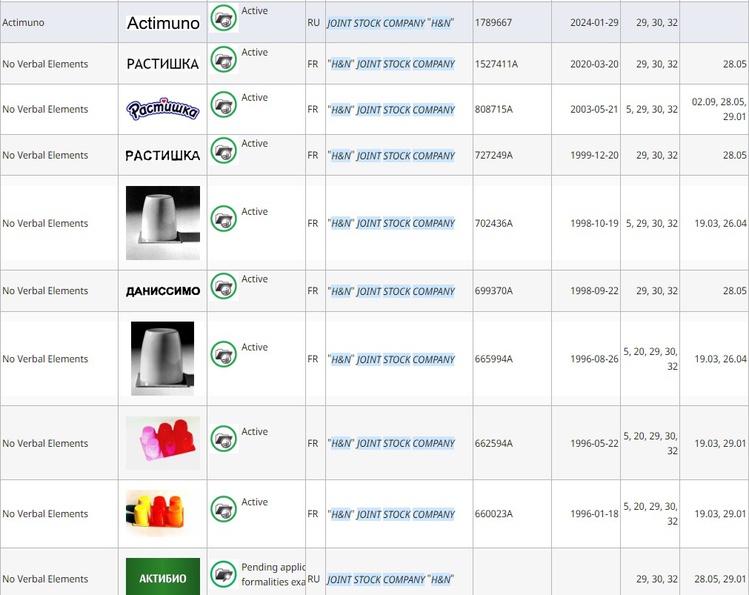Click registration number 1527411A
The height and width of the screenshot is (595, 749).
point(496,64)
